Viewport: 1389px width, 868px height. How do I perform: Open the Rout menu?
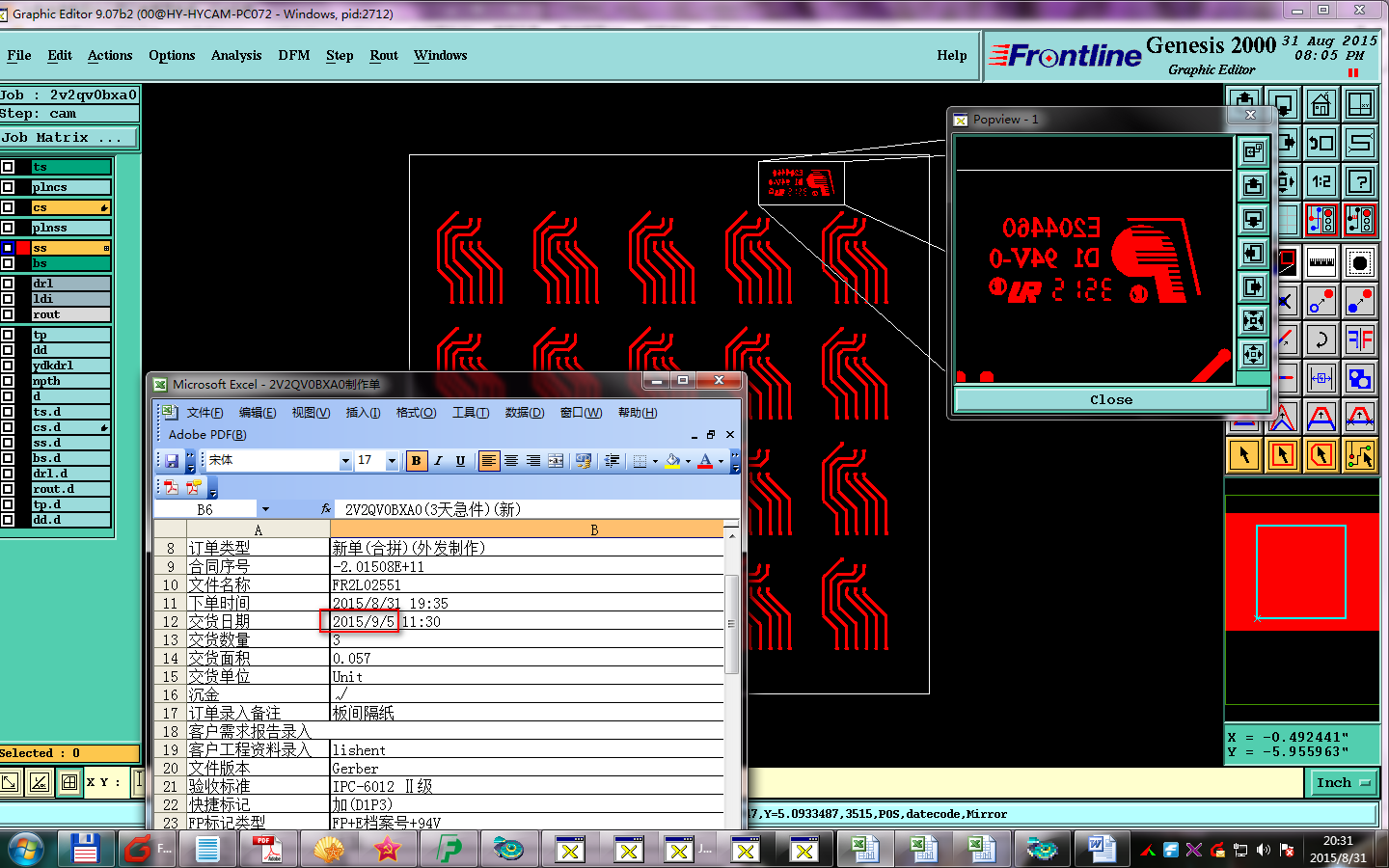(384, 56)
